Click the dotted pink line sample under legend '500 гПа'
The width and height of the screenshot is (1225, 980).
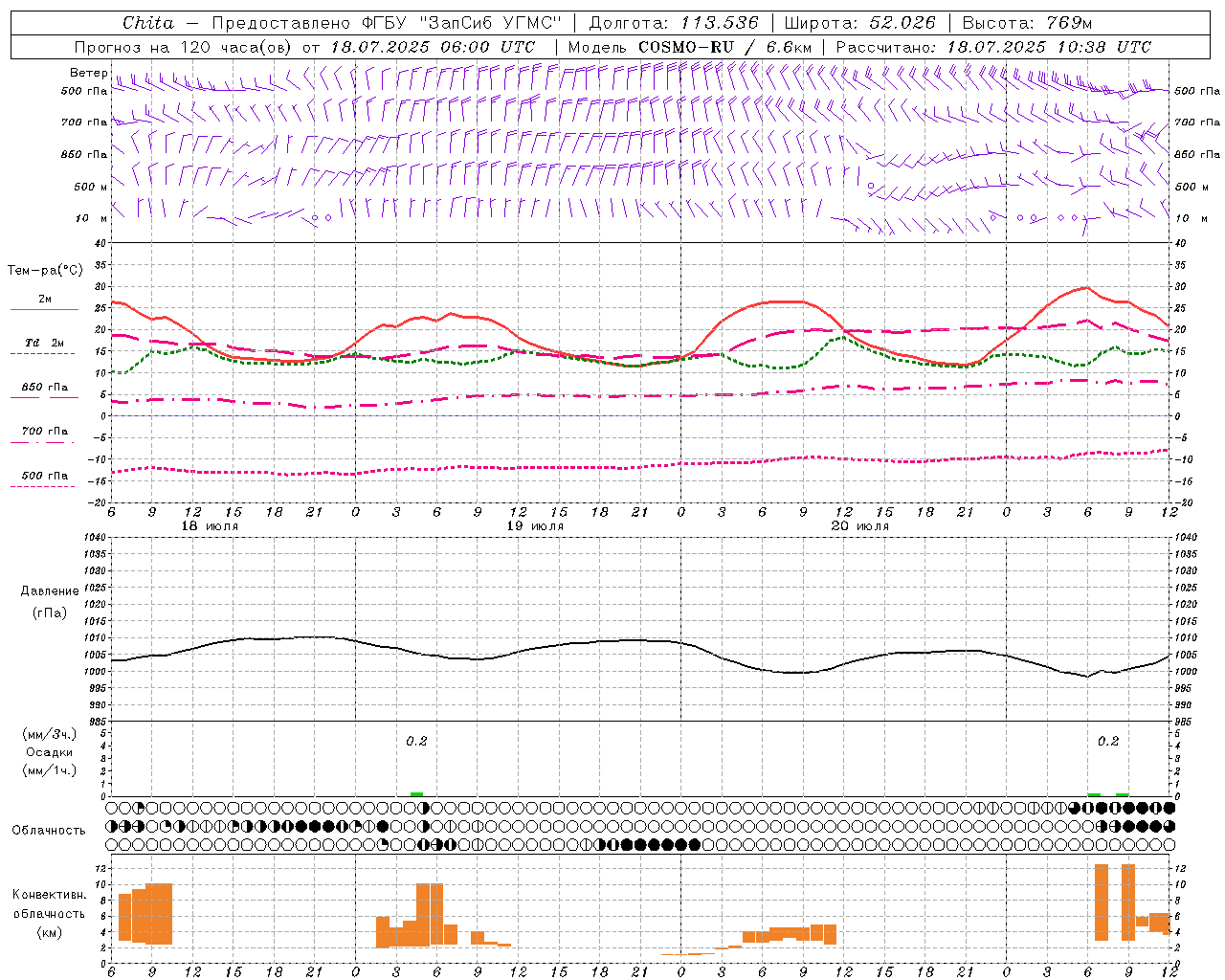(42, 487)
